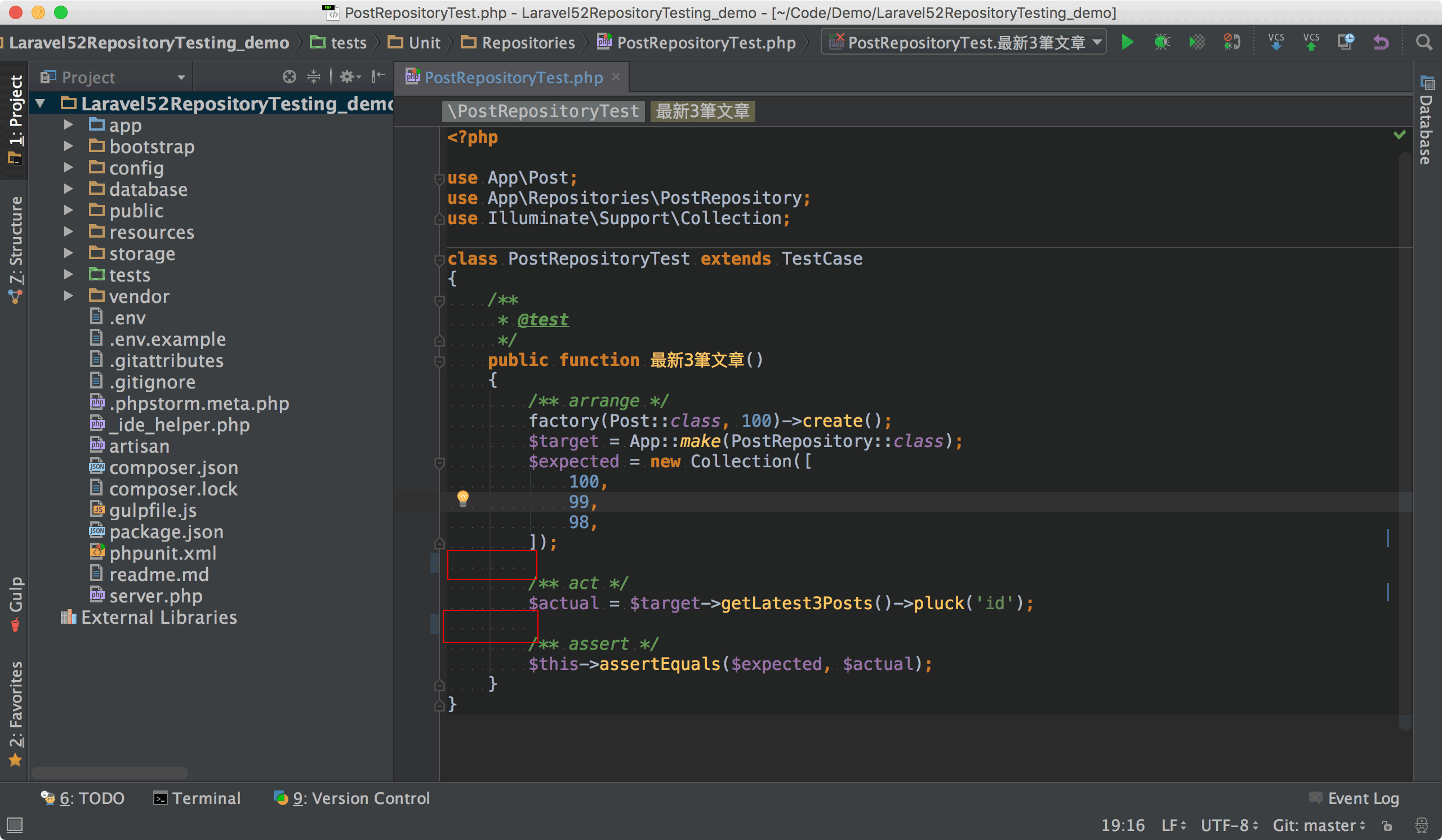Open the 2: Favorites side tab
Screen dimensions: 1442x840
(15, 713)
